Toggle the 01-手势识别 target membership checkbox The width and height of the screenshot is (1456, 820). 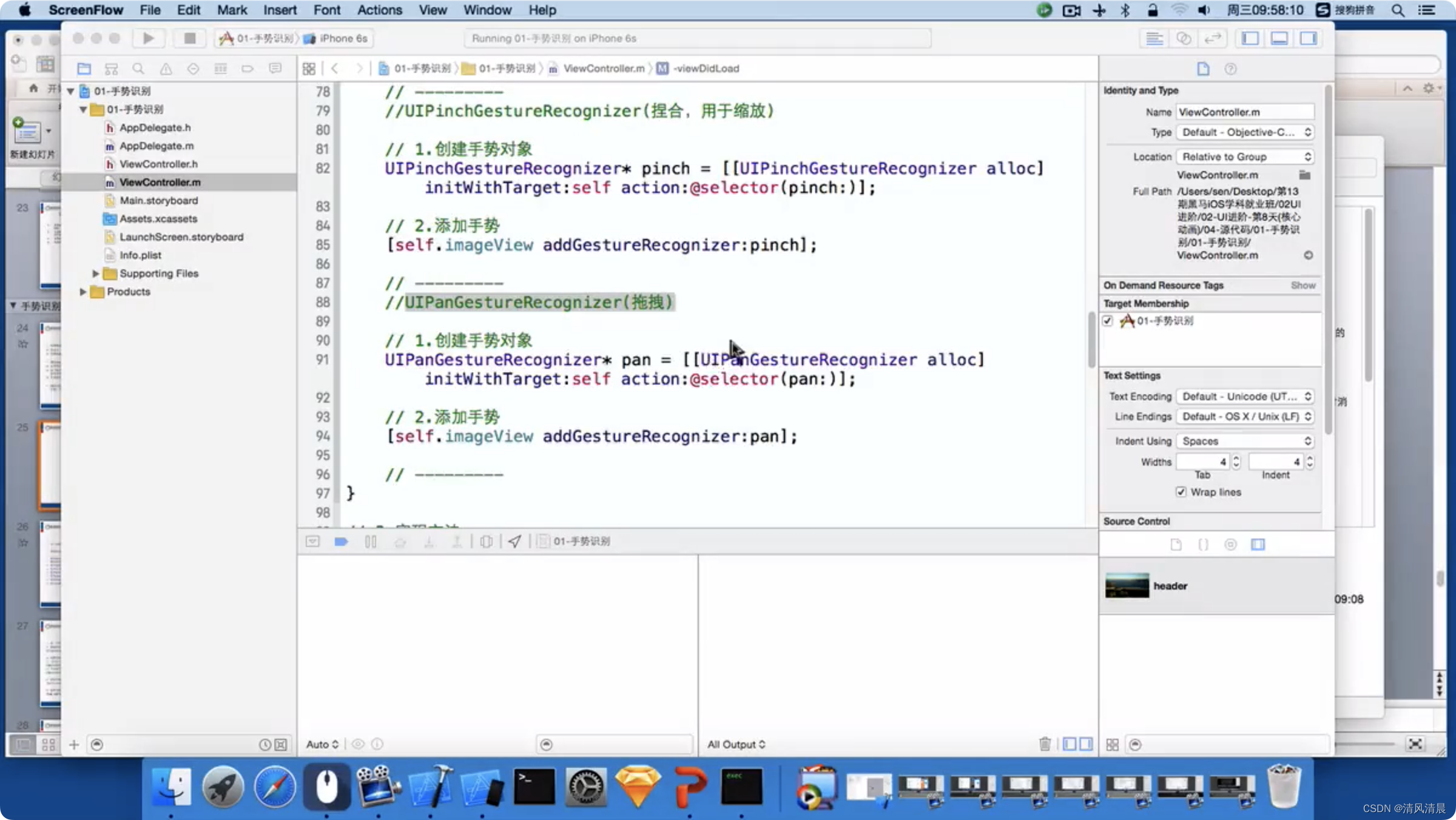(x=1108, y=321)
